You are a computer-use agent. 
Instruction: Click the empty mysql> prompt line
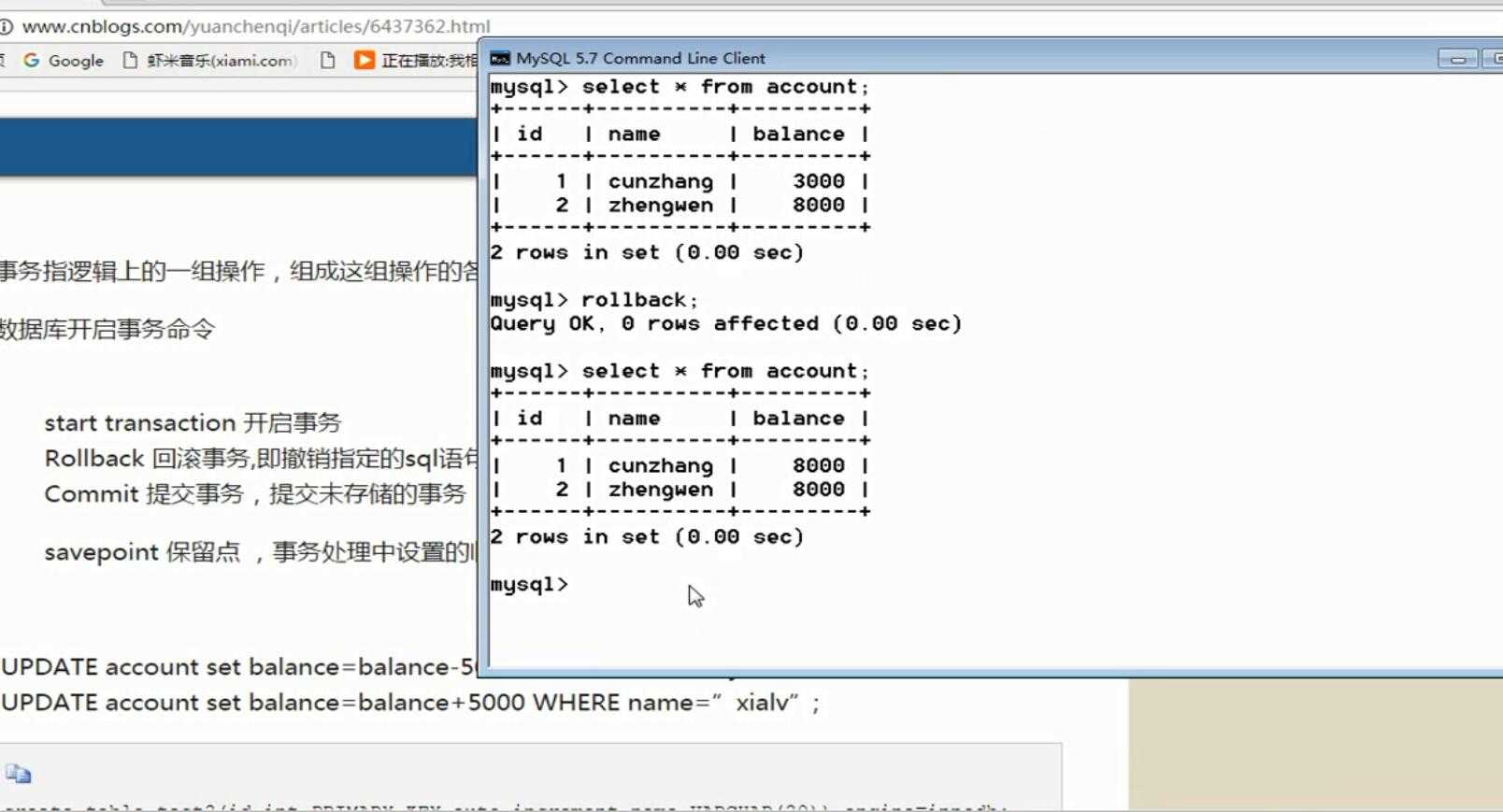(529, 585)
